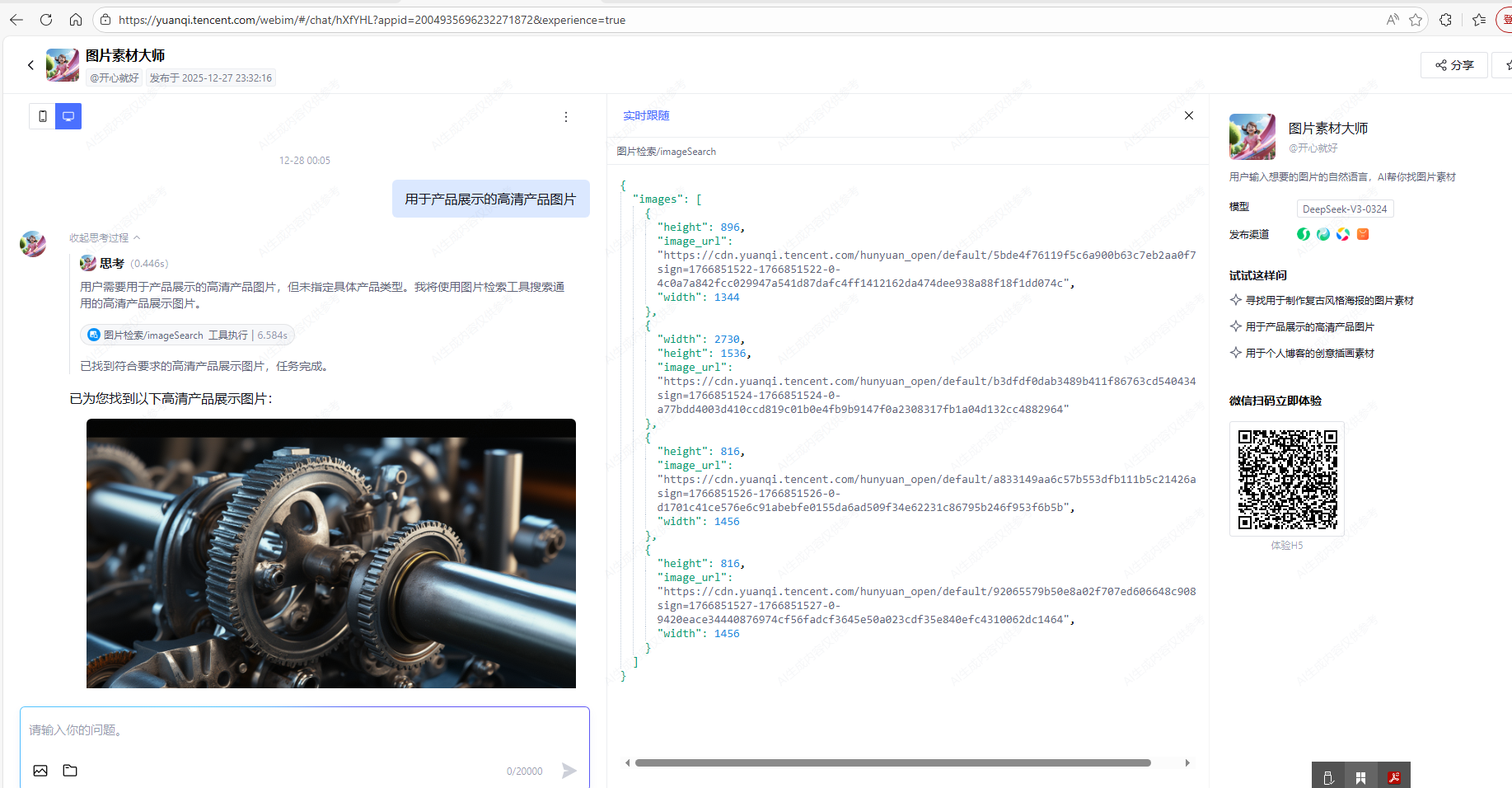Go back with the left chevron beside 图片素材大师
Viewport: 1512px width, 788px height.
[30, 65]
